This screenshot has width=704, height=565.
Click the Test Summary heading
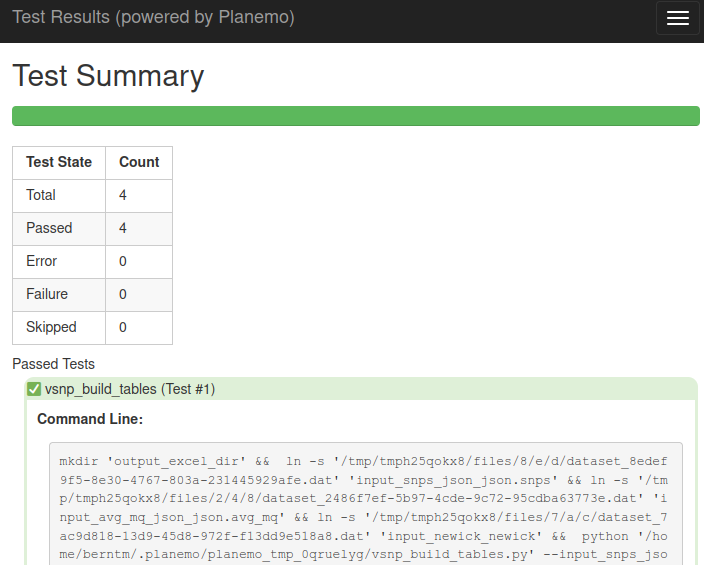click(x=108, y=76)
